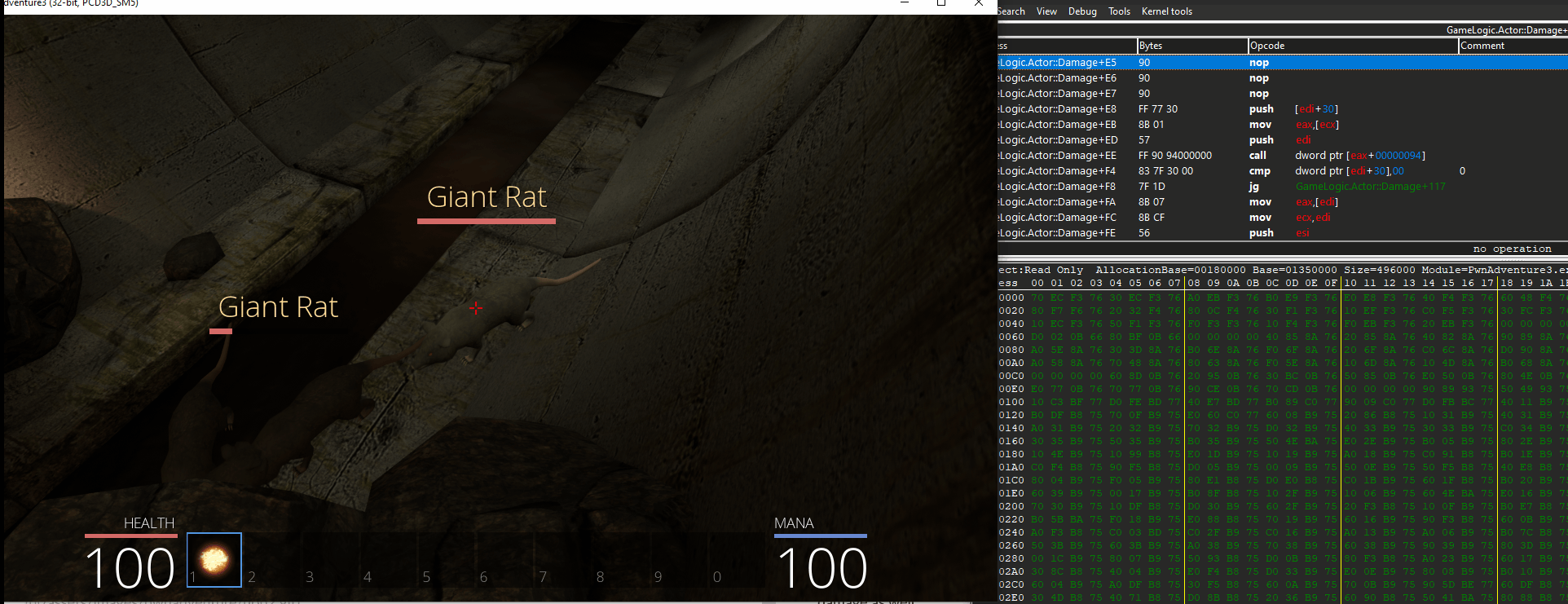Click the hex dump row labeled 02E0

tap(1283, 597)
